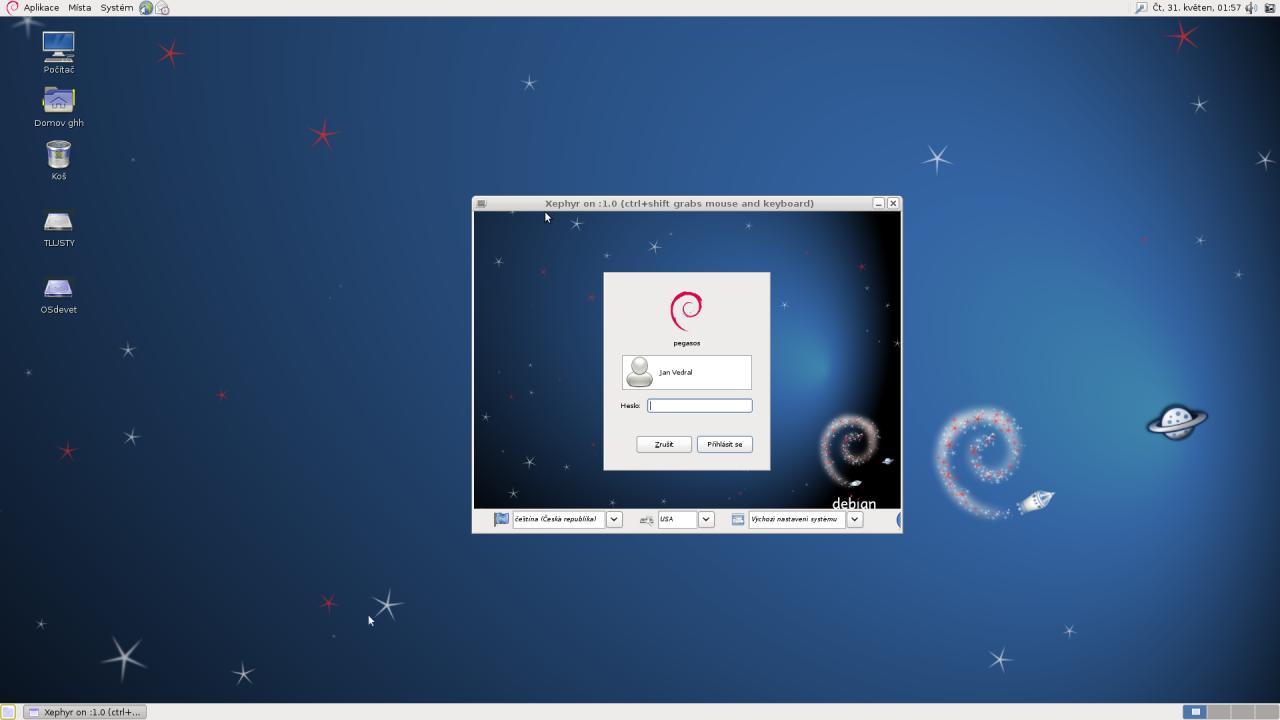Viewport: 1280px width, 720px height.
Task: Click the Xephyr window menu icon in the title bar
Action: coord(481,203)
